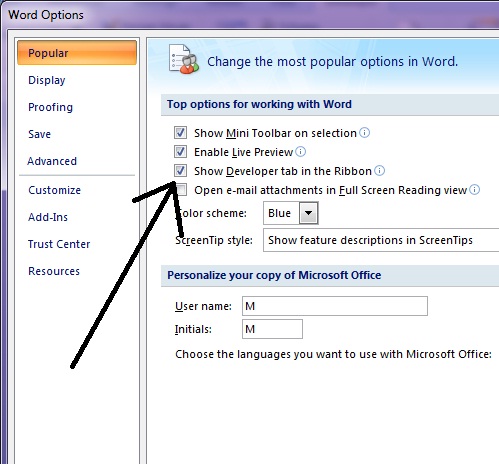Open the ScreenTip style dropdown
This screenshot has width=499, height=464.
click(381, 240)
